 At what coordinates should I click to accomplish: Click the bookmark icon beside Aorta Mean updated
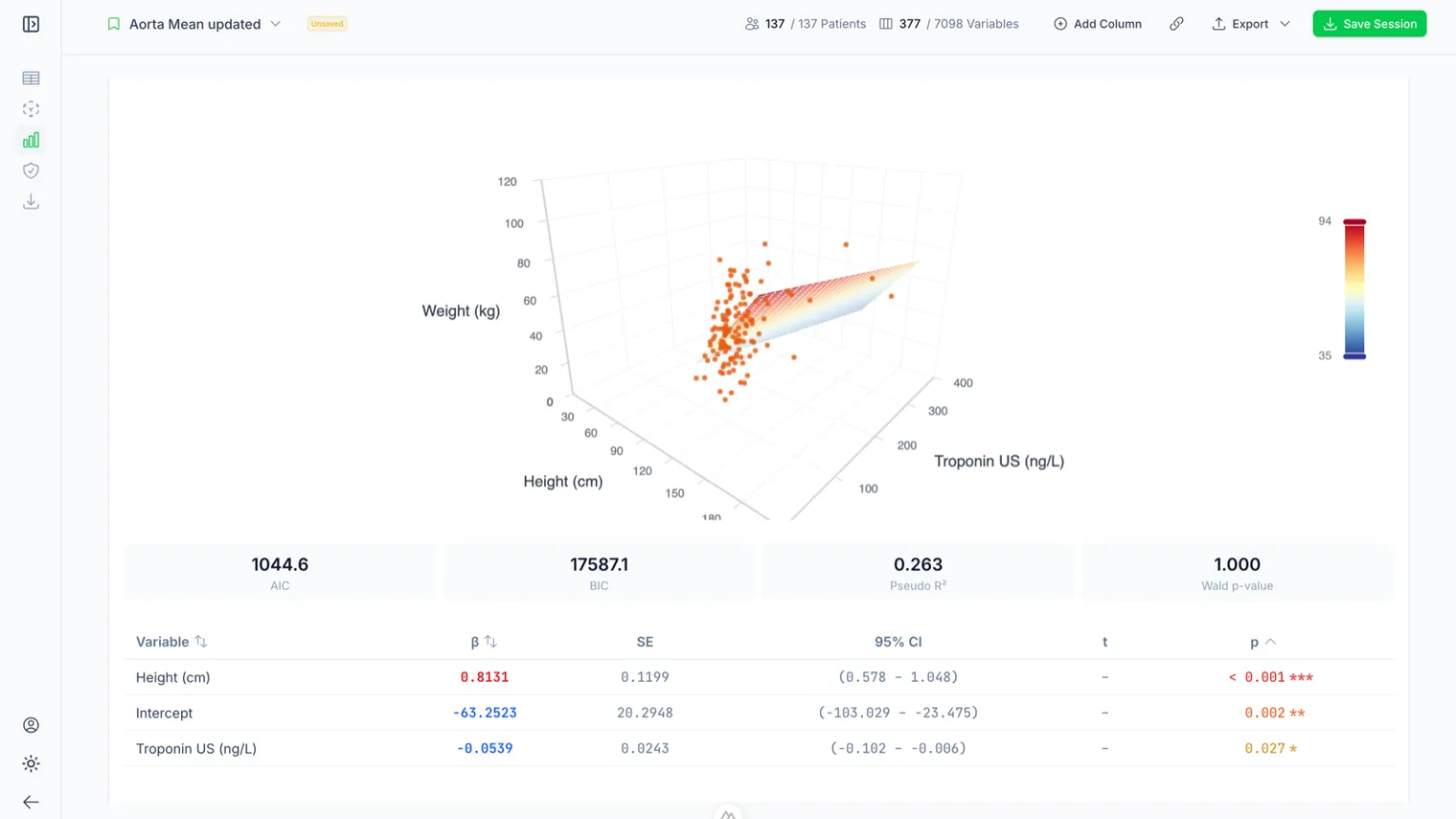[114, 24]
